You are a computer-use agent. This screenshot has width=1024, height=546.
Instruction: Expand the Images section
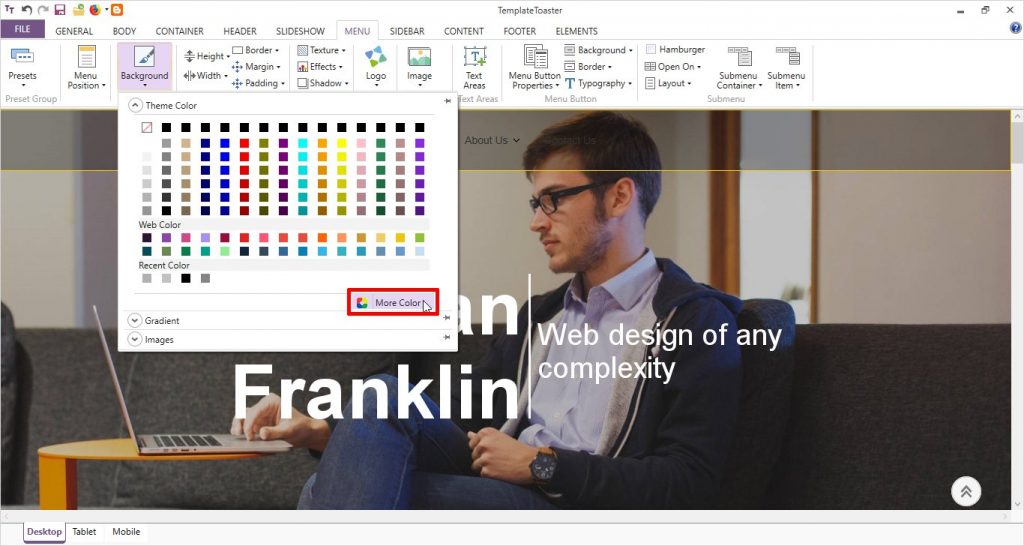point(135,340)
